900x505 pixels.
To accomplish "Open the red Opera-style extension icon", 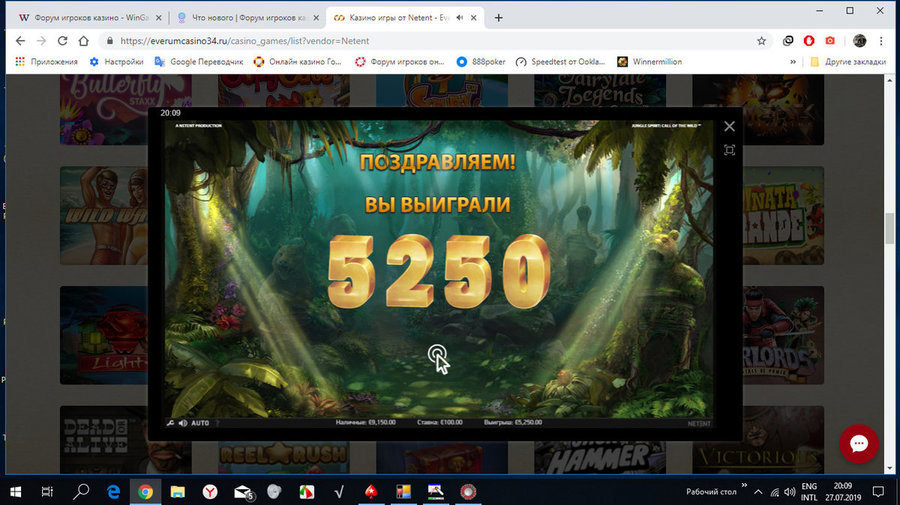I will point(809,41).
